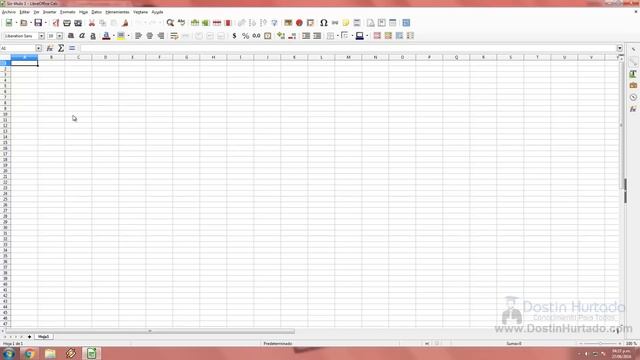Open the Archivo menu
640x360 pixels.
tap(9, 12)
